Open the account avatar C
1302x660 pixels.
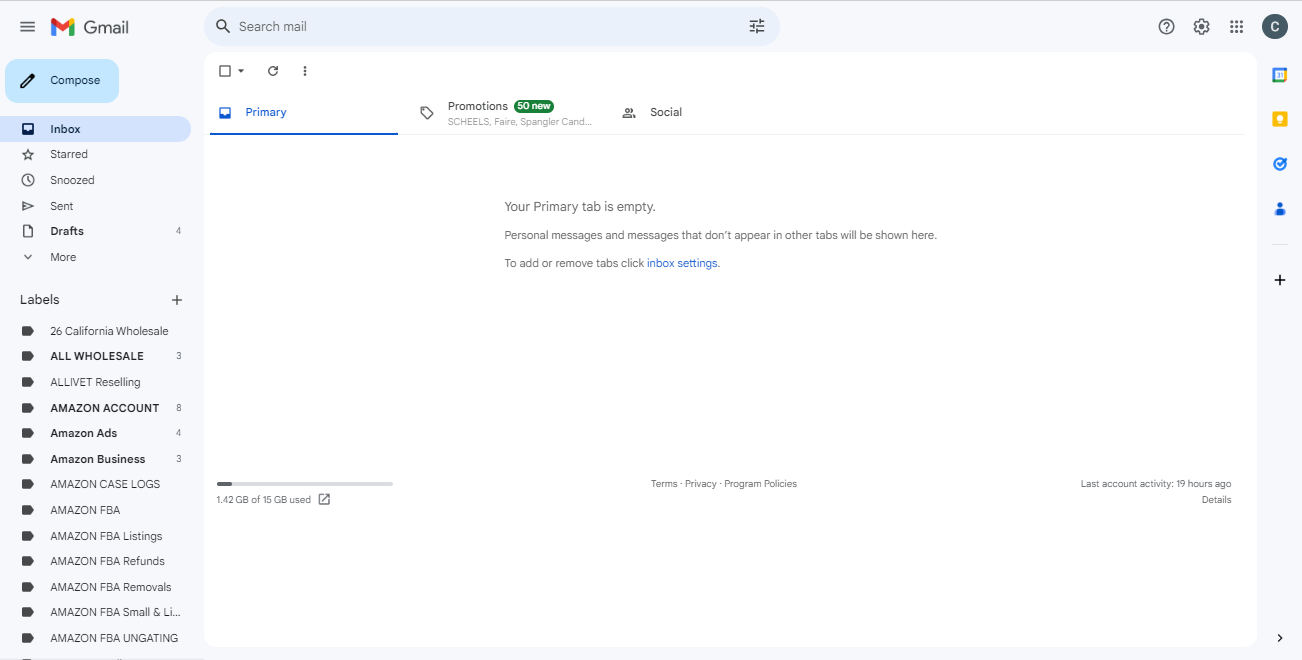tap(1274, 27)
